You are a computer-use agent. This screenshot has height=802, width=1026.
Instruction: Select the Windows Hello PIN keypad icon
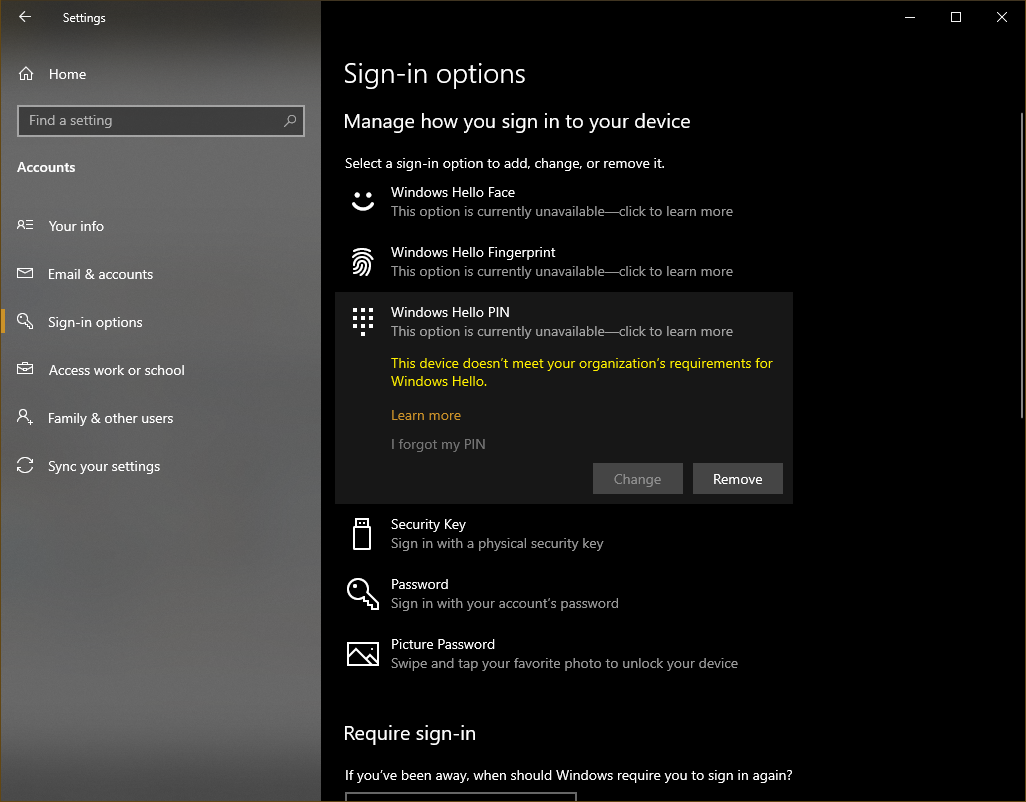362,320
